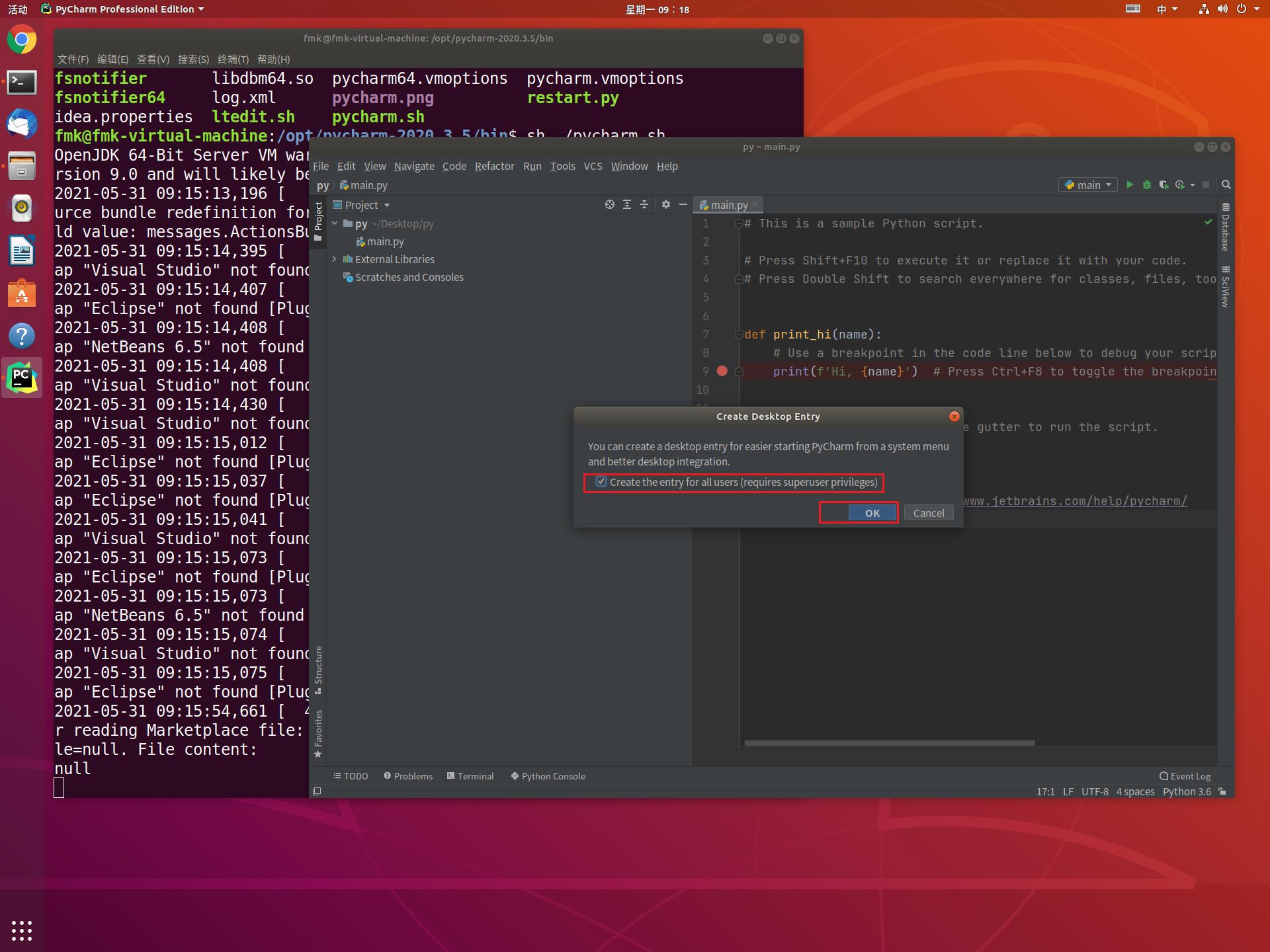
Task: Click the tool windows quick-access icon in status bar
Action: coord(317,791)
